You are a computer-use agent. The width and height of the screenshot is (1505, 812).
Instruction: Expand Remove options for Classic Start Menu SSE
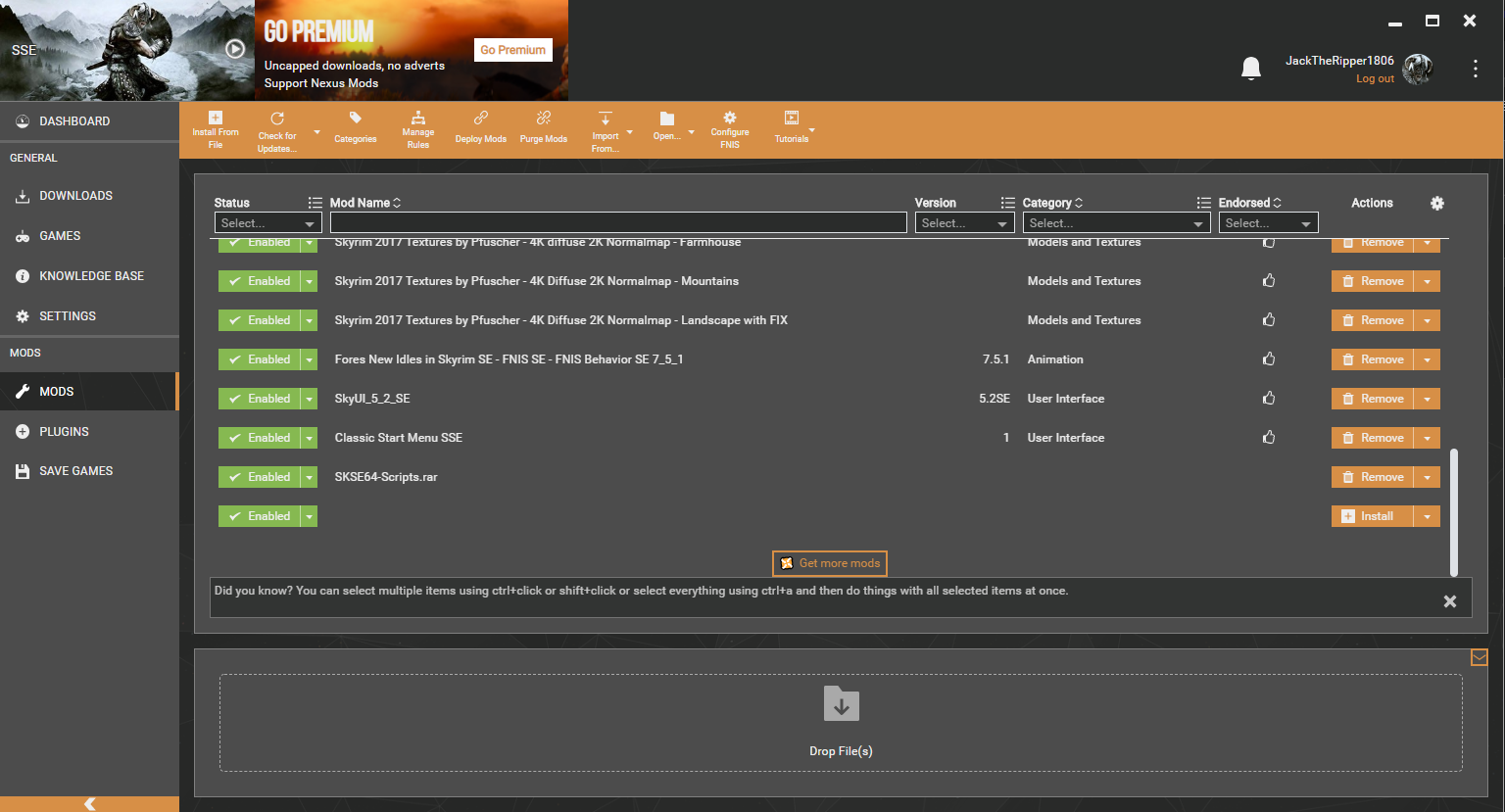[1427, 438]
